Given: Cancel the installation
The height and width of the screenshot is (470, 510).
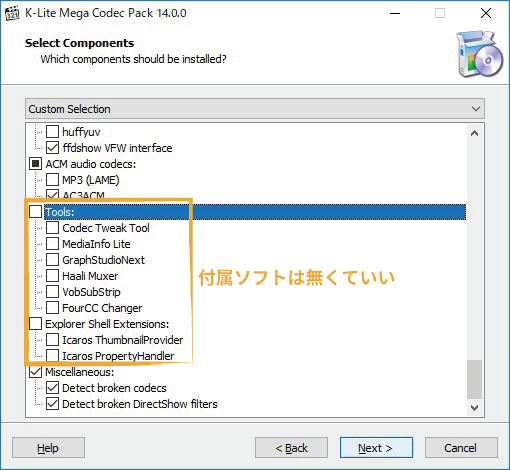Looking at the screenshot, I should tap(461, 448).
